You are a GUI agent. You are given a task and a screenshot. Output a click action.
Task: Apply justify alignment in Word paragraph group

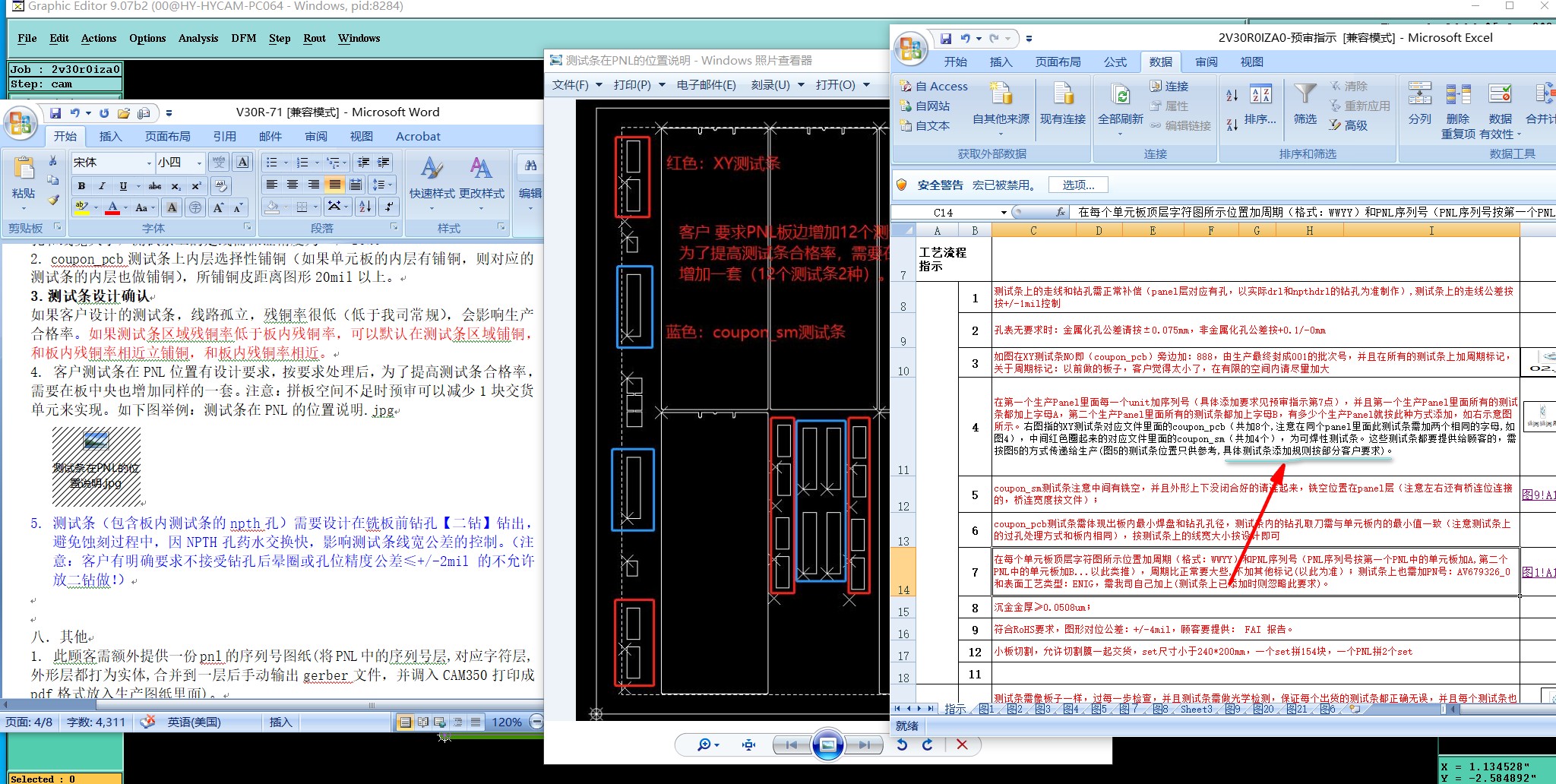(x=334, y=185)
